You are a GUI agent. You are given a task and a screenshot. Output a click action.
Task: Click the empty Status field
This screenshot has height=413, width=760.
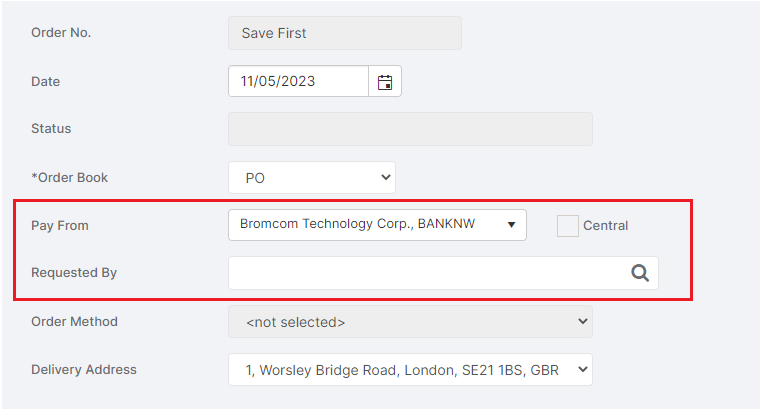tap(410, 129)
